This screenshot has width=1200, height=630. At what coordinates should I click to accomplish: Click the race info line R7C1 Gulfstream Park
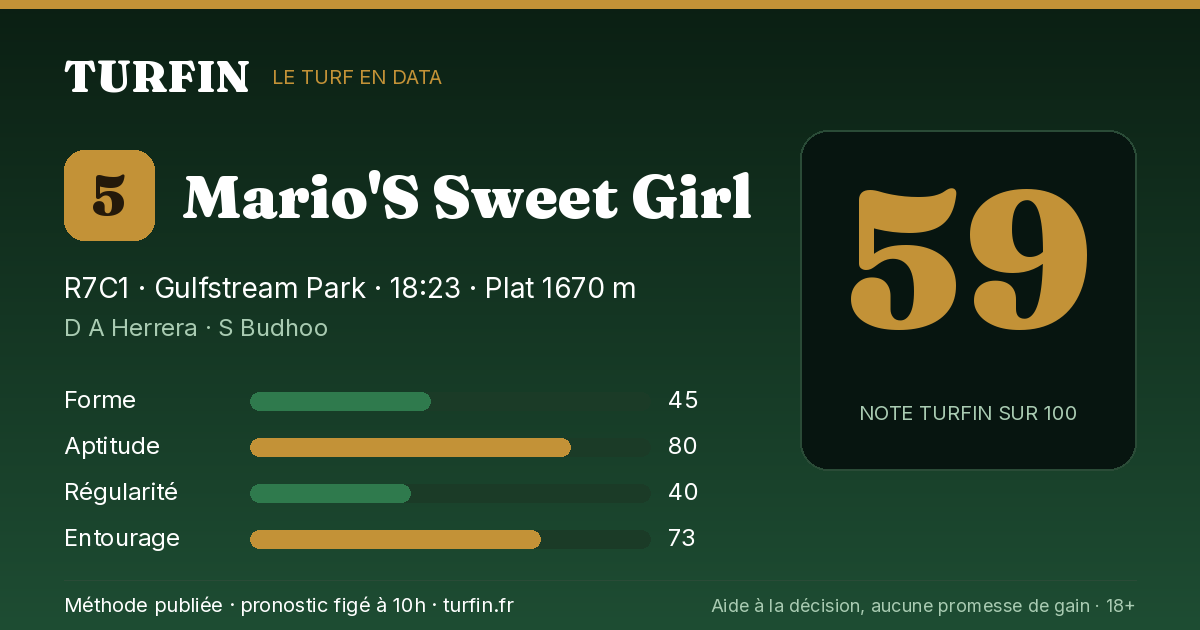click(350, 288)
